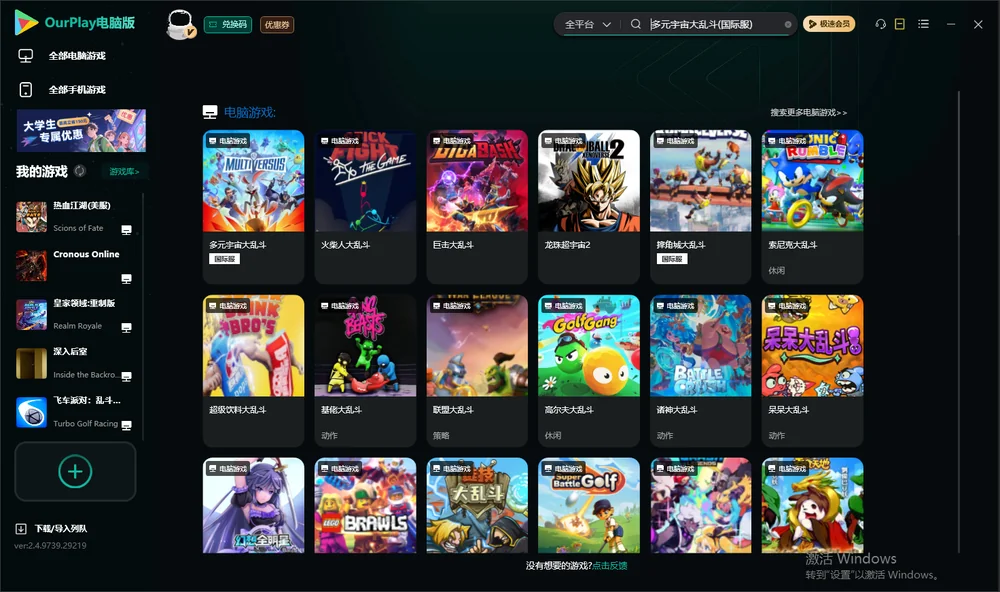Open the 火柴人大乱斗 game card
The height and width of the screenshot is (592, 1000).
point(365,207)
